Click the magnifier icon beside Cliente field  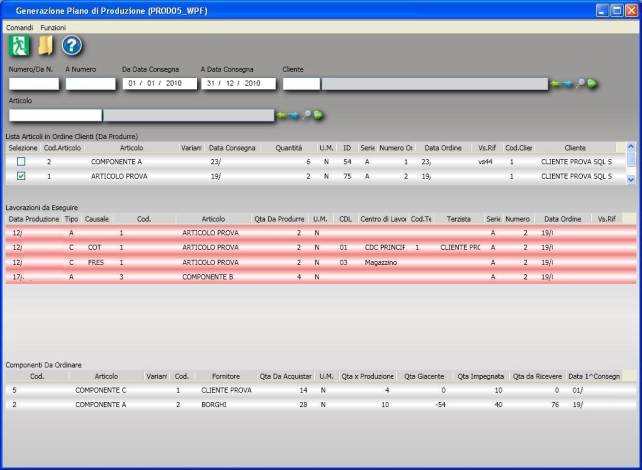580,84
